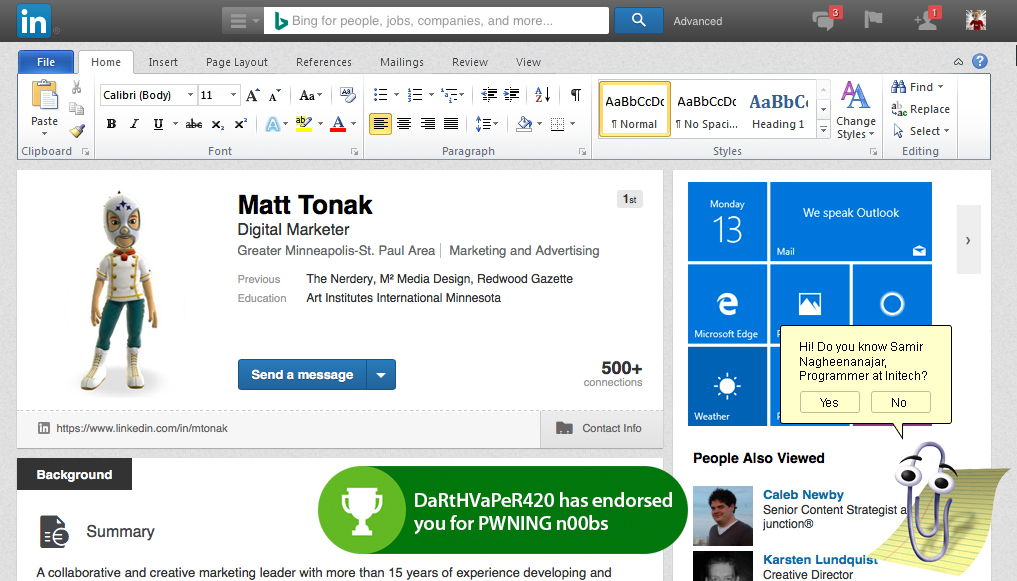Screen dimensions: 1017x581
Task: Click Yes in Clippy's prompt
Action: pyautogui.click(x=830, y=402)
